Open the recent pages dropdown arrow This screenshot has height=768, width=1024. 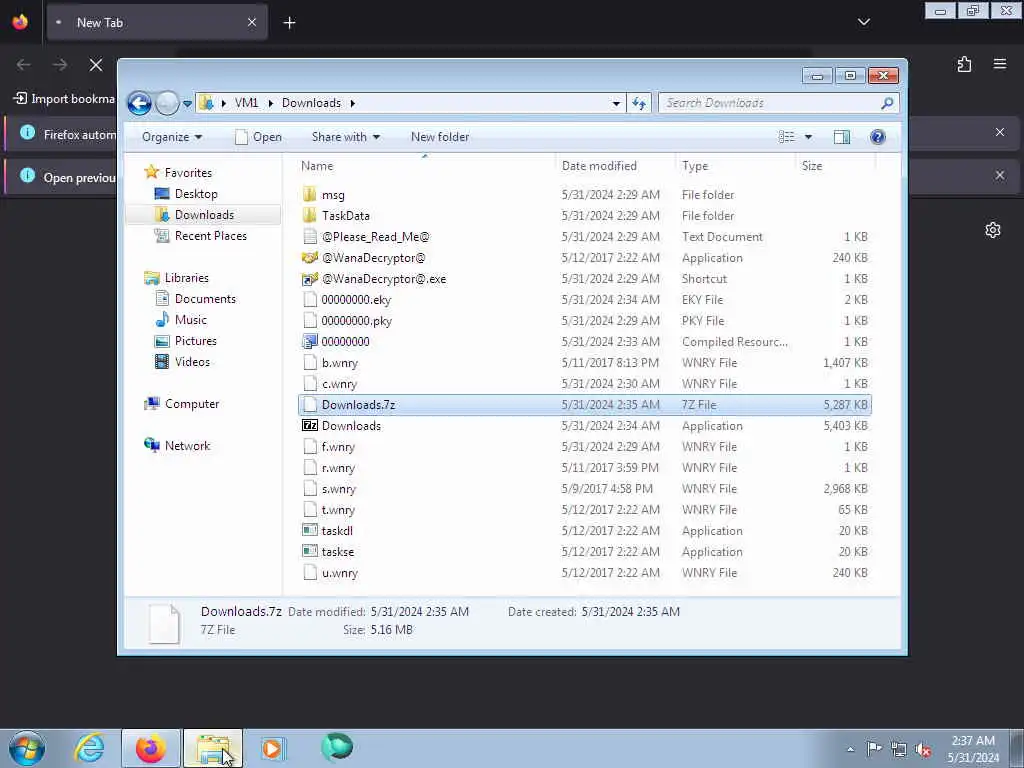click(x=187, y=104)
